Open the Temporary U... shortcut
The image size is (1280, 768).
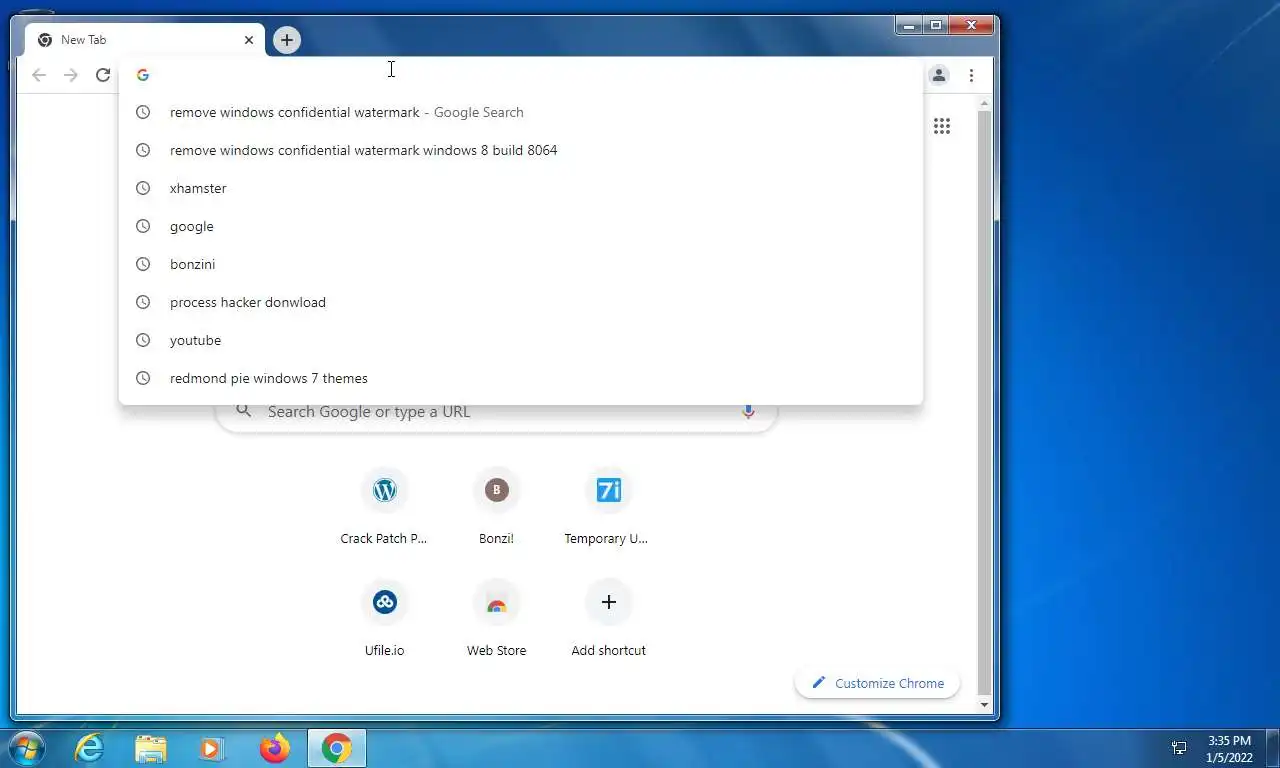click(x=608, y=508)
